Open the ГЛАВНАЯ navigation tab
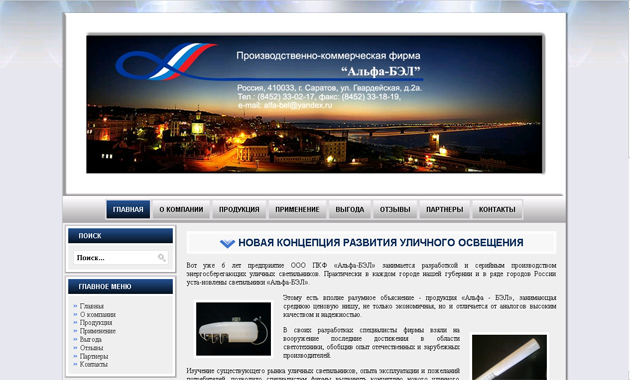Image resolution: width=630 pixels, height=380 pixels. coord(128,209)
